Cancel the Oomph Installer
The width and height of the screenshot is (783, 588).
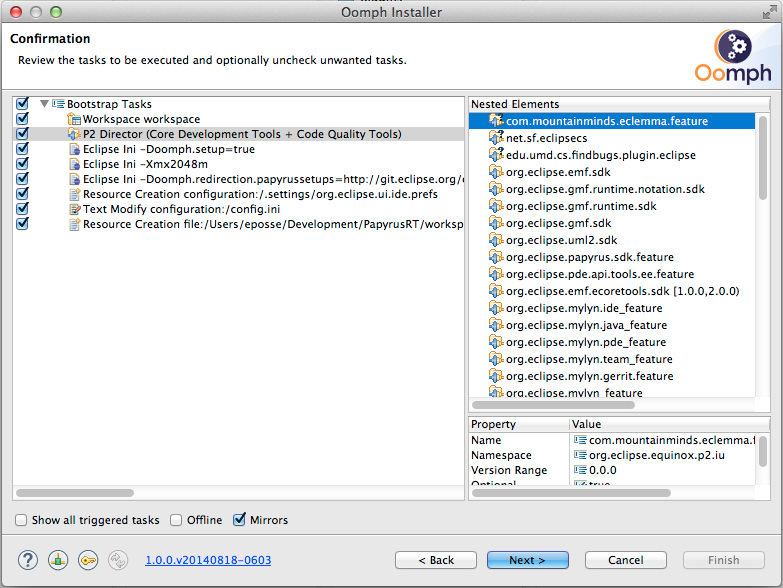(x=626, y=560)
